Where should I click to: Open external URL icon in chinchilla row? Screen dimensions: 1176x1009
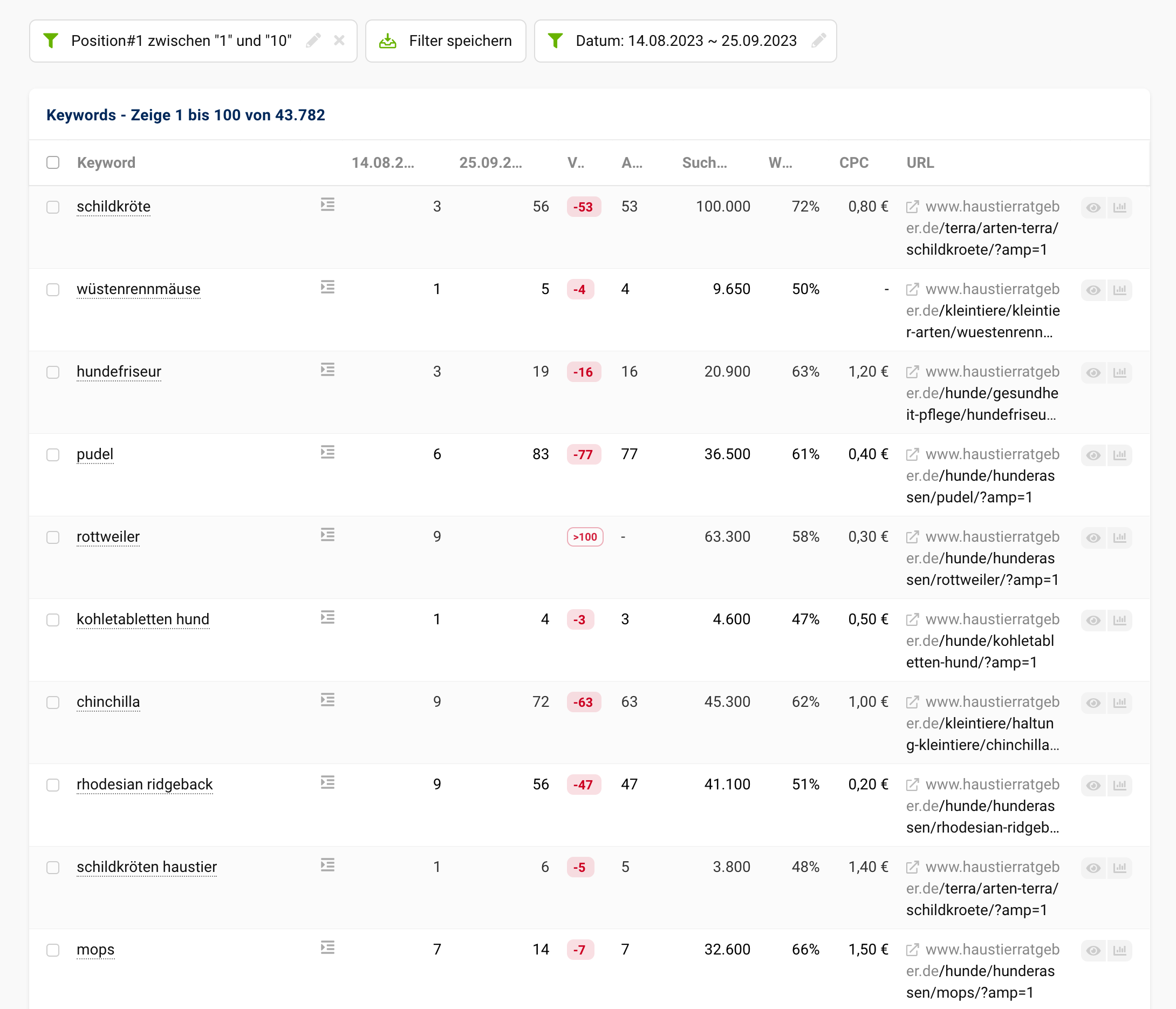[913, 703]
